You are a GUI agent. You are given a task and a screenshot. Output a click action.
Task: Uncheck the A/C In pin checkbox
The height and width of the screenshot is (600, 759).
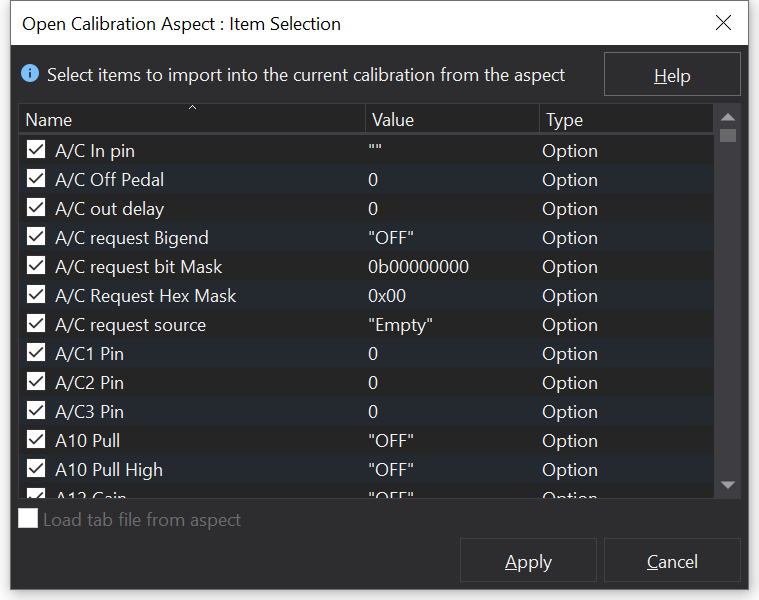(36, 150)
